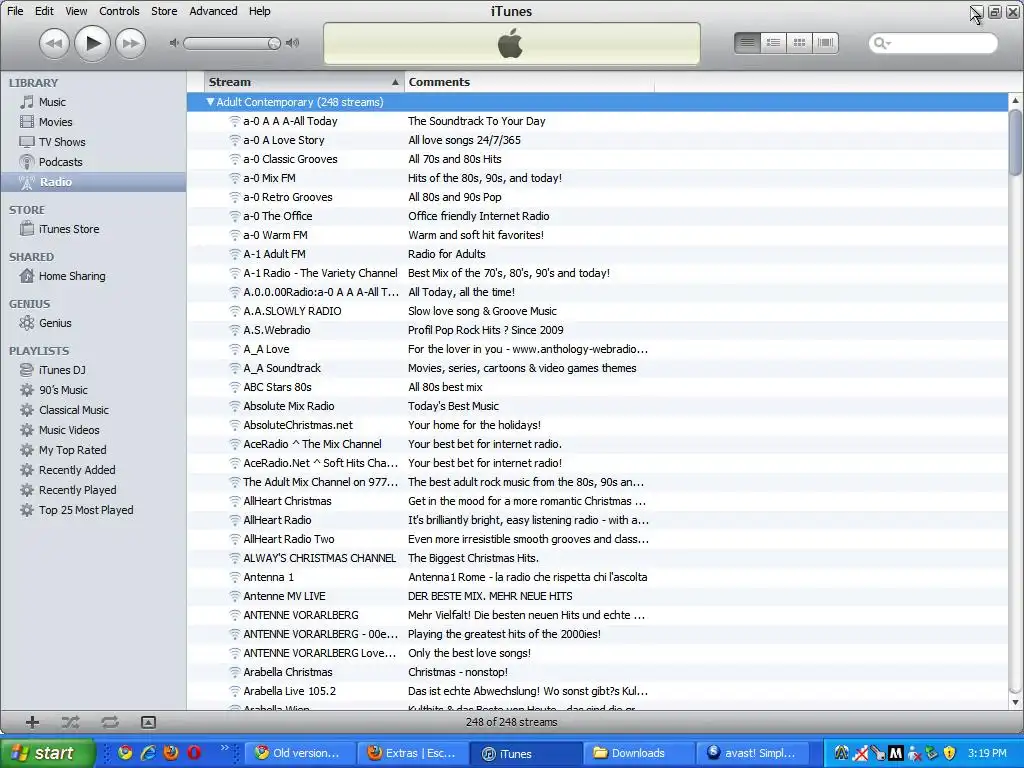
Task: Switch to the Downloads taskbar window
Action: point(637,753)
